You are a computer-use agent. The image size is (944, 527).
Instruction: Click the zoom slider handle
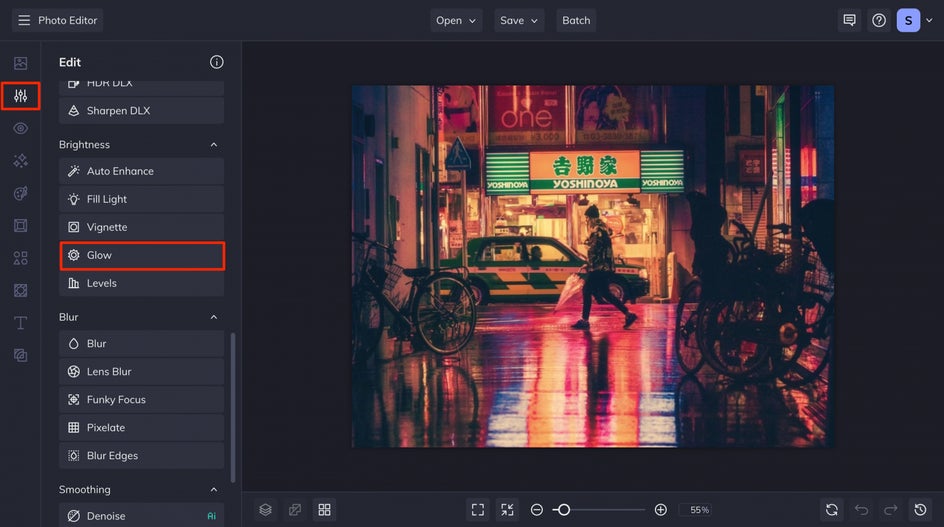[x=563, y=510]
